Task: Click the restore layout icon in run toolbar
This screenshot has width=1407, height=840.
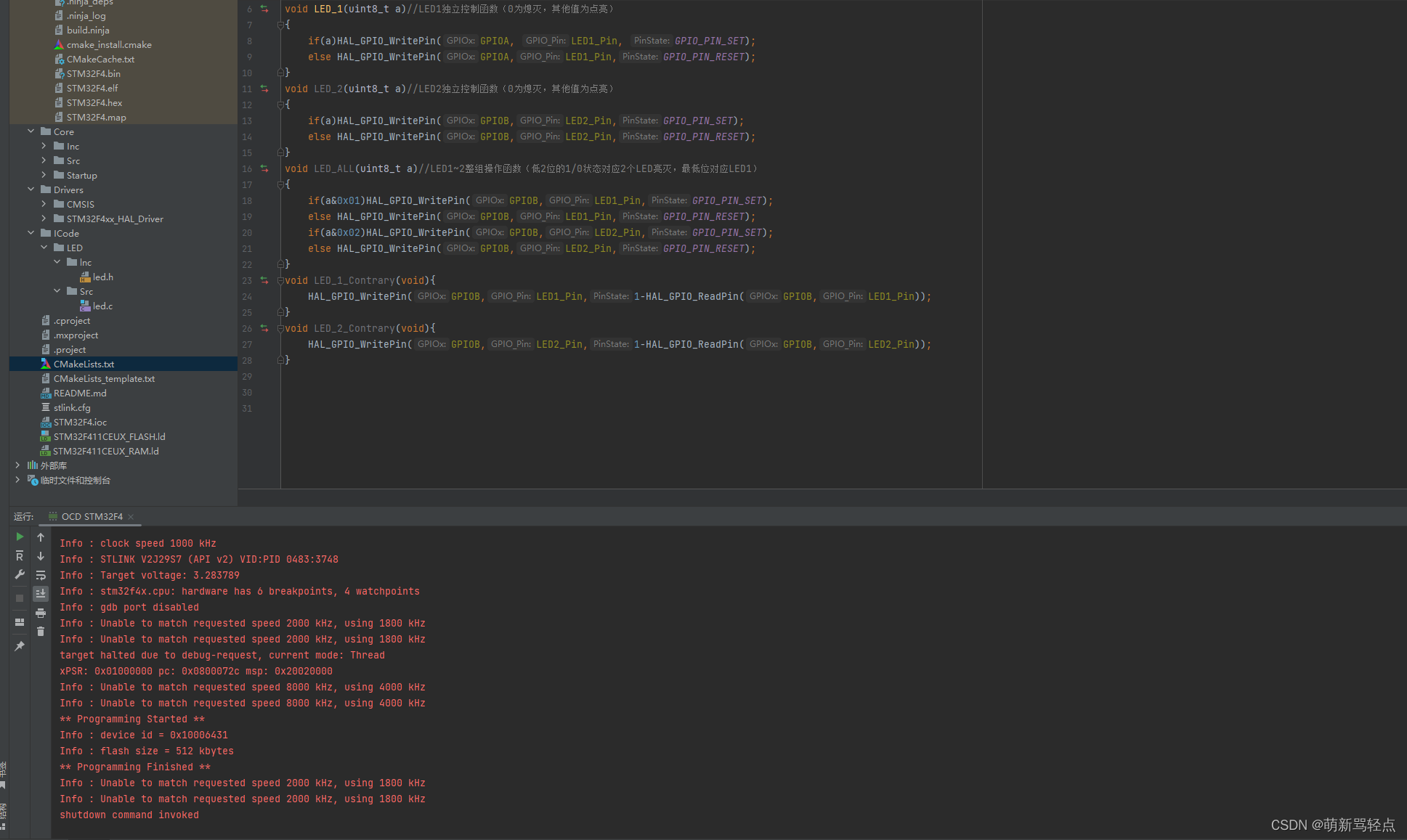Action: tap(20, 622)
